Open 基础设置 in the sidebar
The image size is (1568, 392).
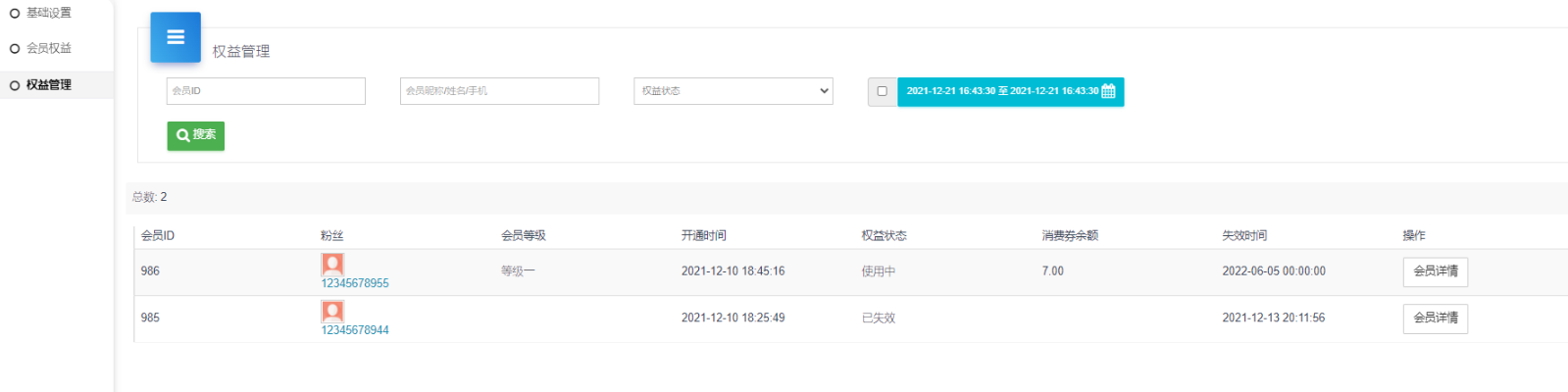(x=48, y=13)
